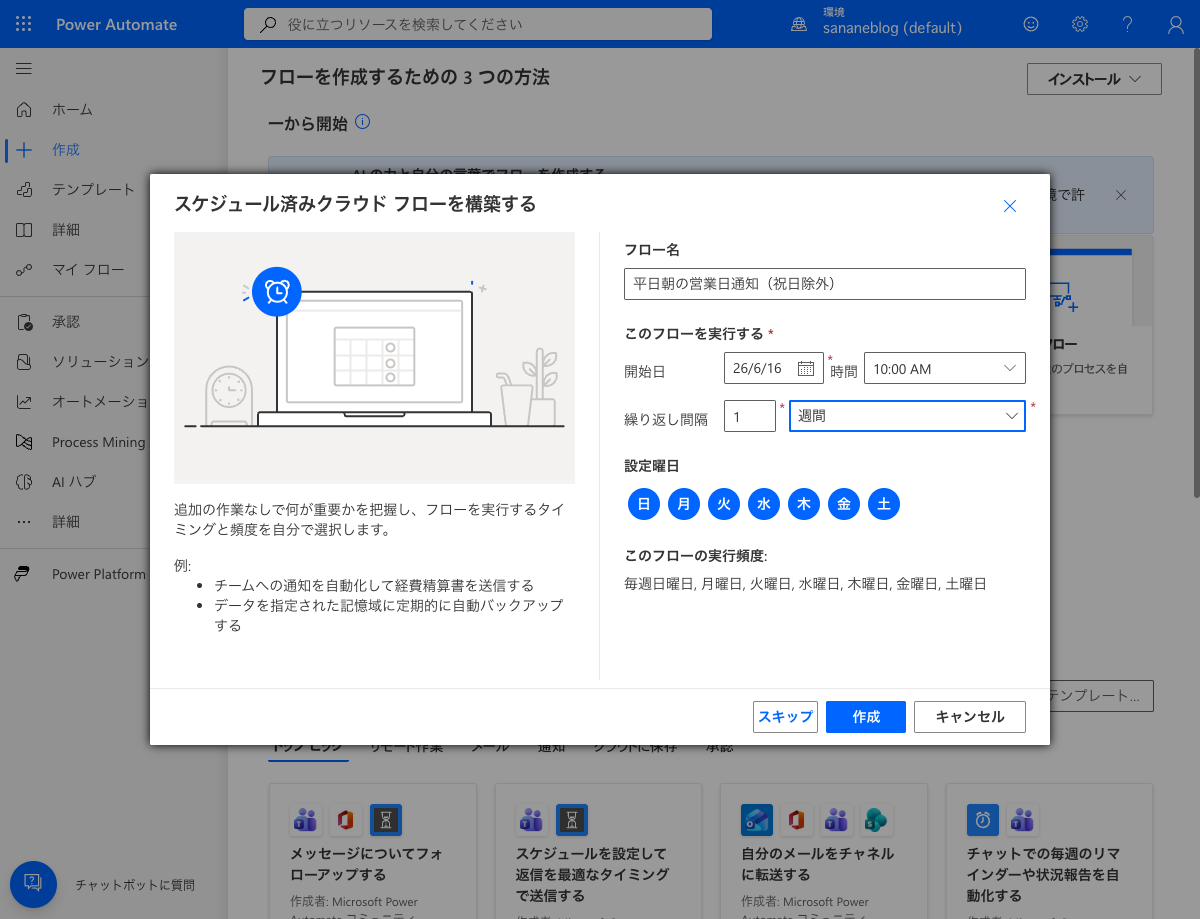The width and height of the screenshot is (1200, 919).
Task: Open the 時間 10:00 AM dropdown
Action: [x=945, y=368]
